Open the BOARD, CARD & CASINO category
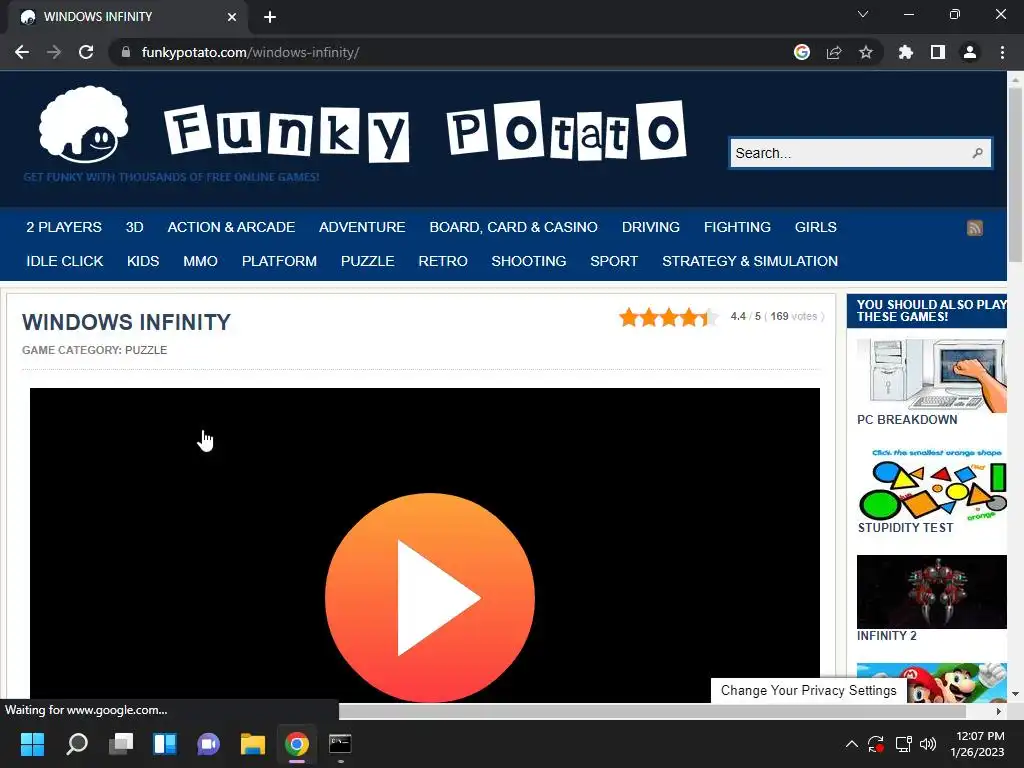This screenshot has height=768, width=1024. [513, 227]
